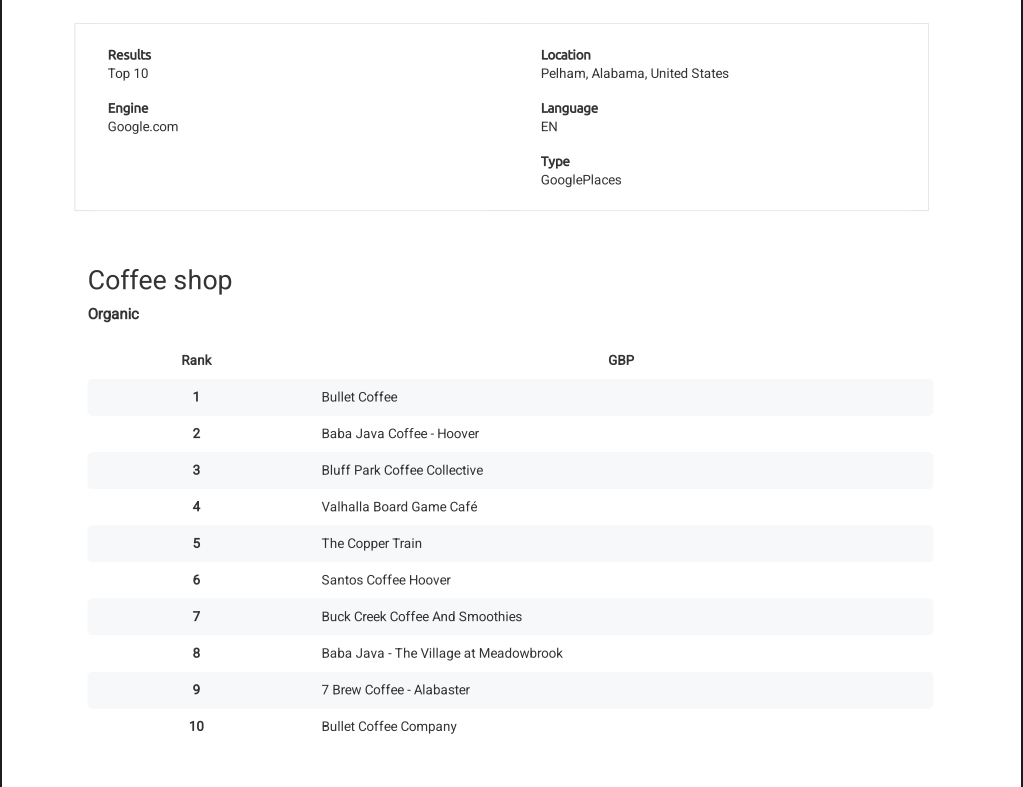Screen dimensions: 1023x787
Task: Click rank number 2 cell
Action: pos(196,433)
